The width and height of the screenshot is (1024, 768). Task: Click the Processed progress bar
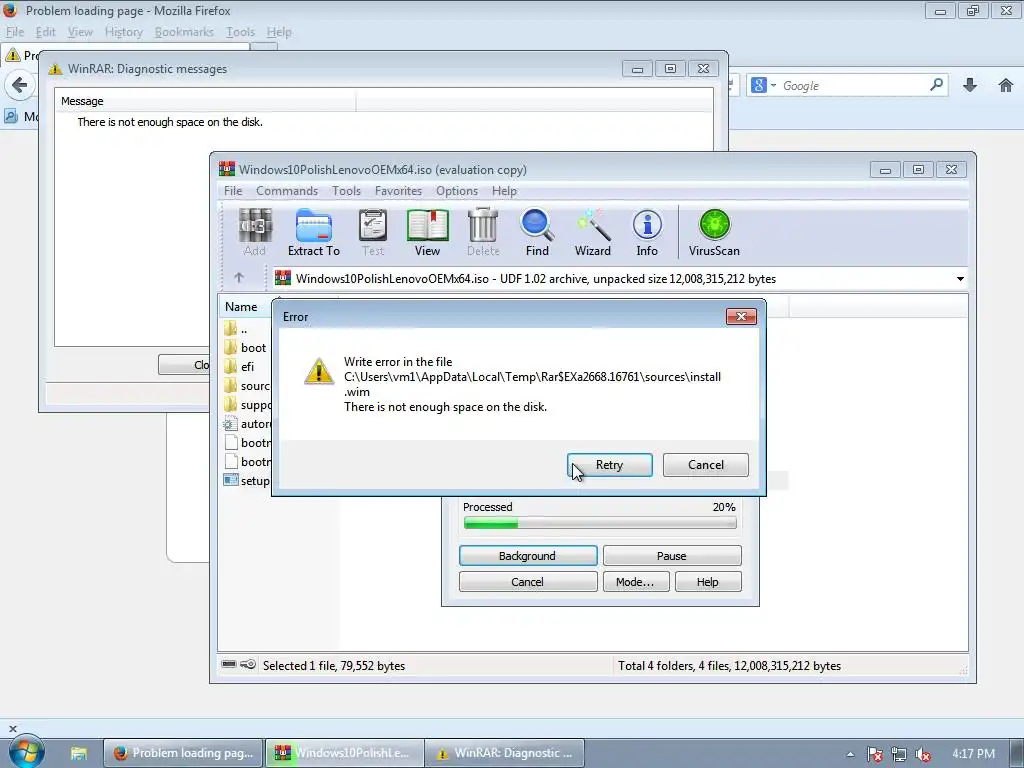[x=600, y=523]
